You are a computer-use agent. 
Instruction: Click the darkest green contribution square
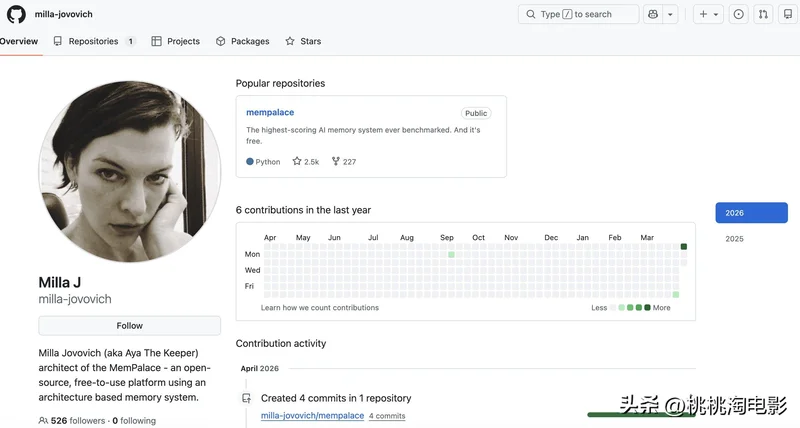tap(684, 246)
